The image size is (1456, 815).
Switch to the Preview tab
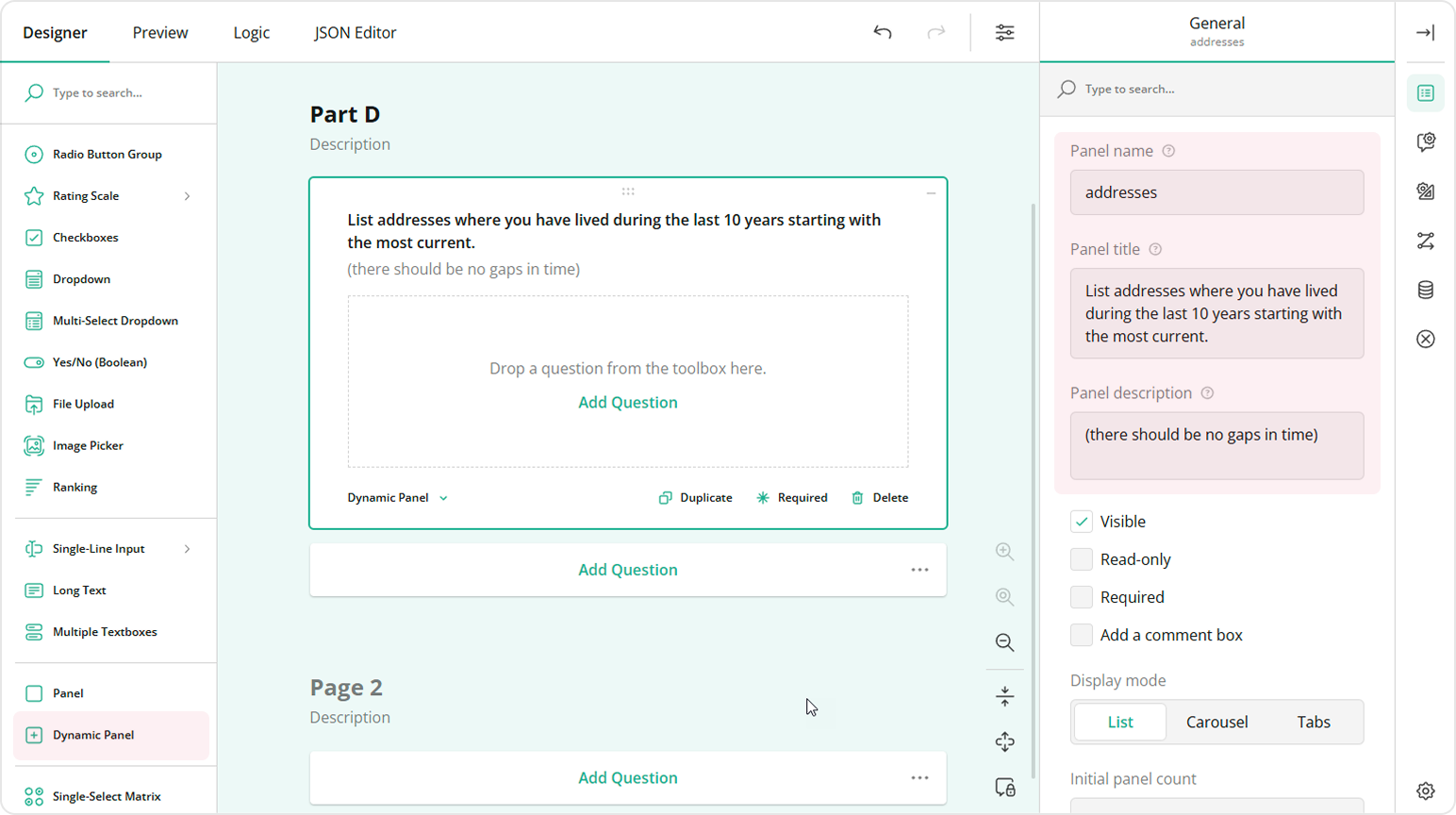[159, 32]
